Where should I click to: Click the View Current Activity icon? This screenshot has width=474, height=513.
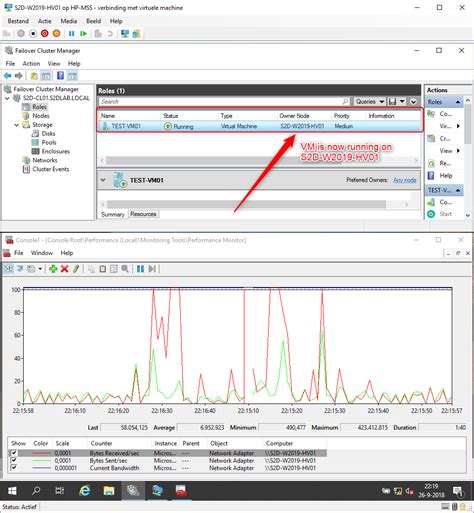[x=9, y=269]
